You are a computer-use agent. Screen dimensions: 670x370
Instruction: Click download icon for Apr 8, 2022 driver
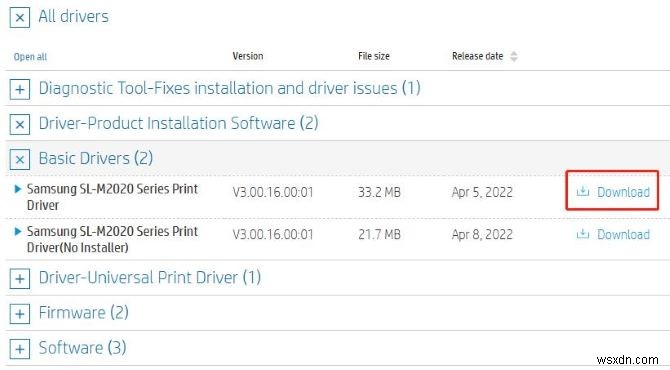click(583, 233)
